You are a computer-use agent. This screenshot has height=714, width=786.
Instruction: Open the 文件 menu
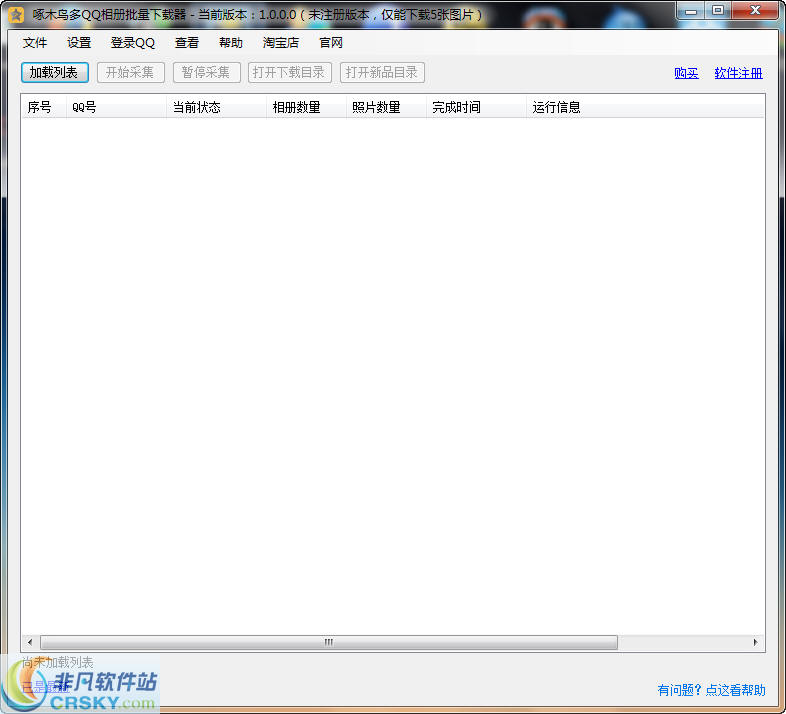click(35, 43)
